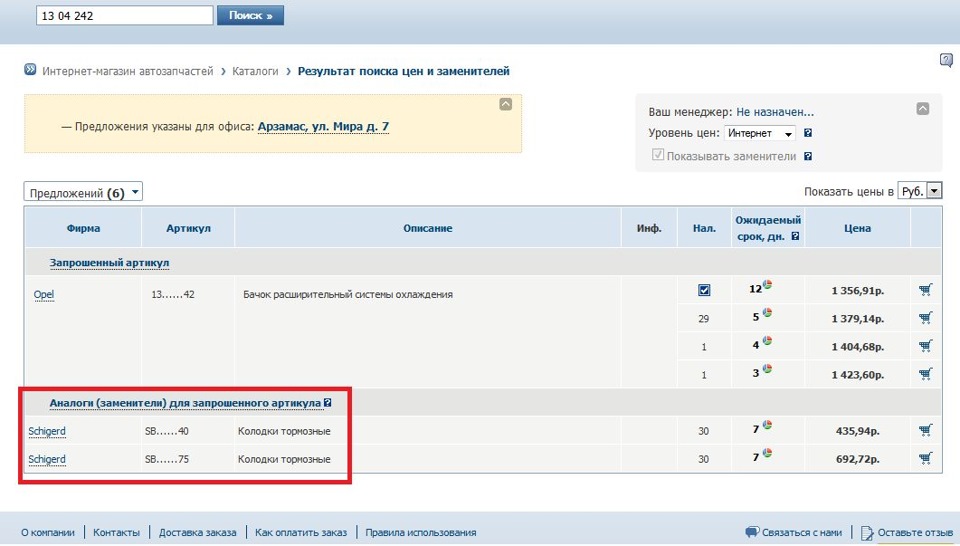960x546 pixels.
Task: Collapse the yellow office notice panel
Action: [x=506, y=104]
